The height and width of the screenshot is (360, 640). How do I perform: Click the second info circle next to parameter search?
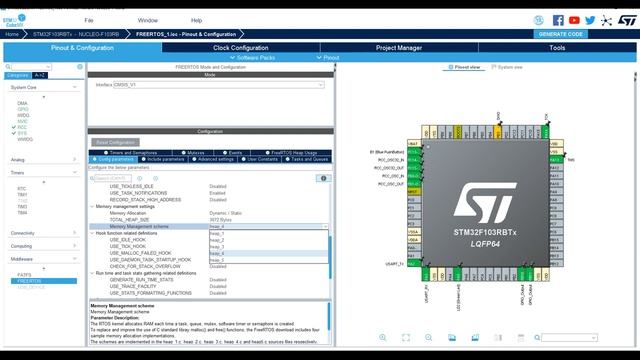[156, 178]
